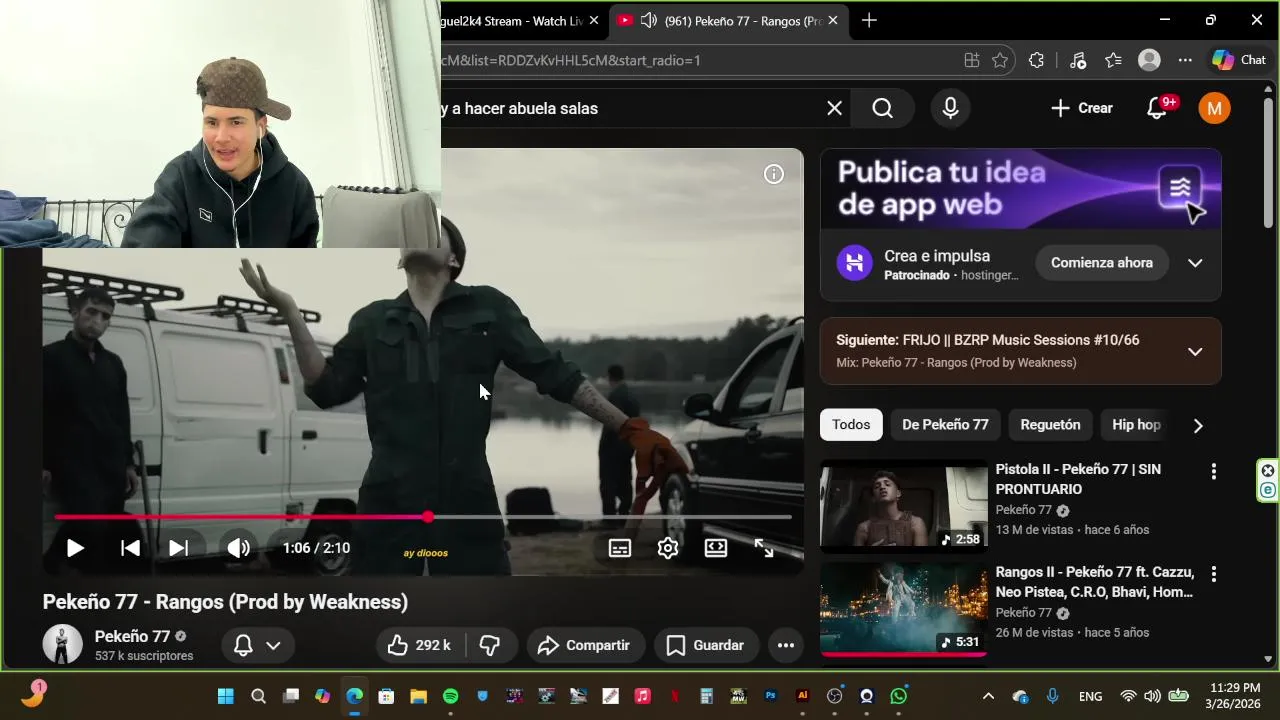Select the Todos filter chip
This screenshot has height=720, width=1280.
851,425
